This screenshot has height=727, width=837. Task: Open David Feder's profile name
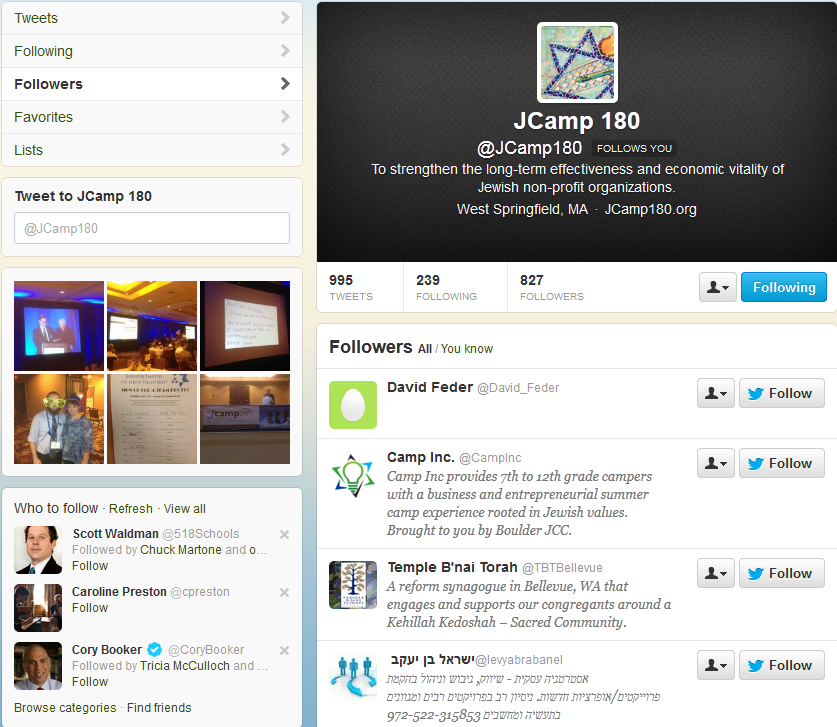430,388
